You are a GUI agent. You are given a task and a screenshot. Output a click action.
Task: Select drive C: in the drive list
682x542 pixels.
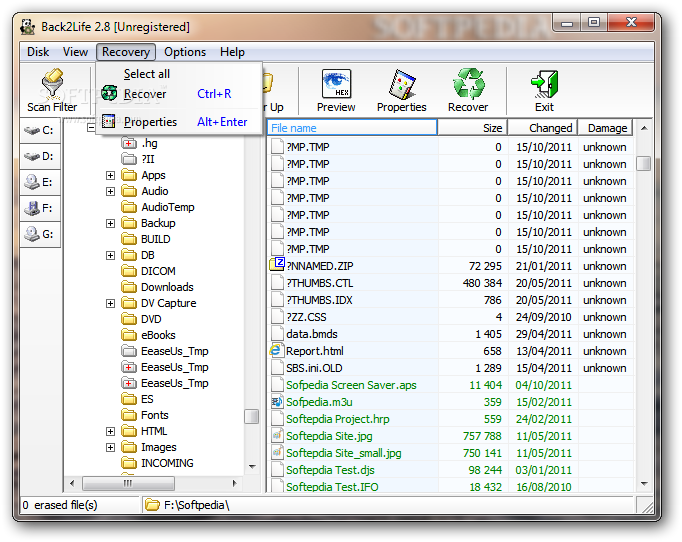(40, 130)
